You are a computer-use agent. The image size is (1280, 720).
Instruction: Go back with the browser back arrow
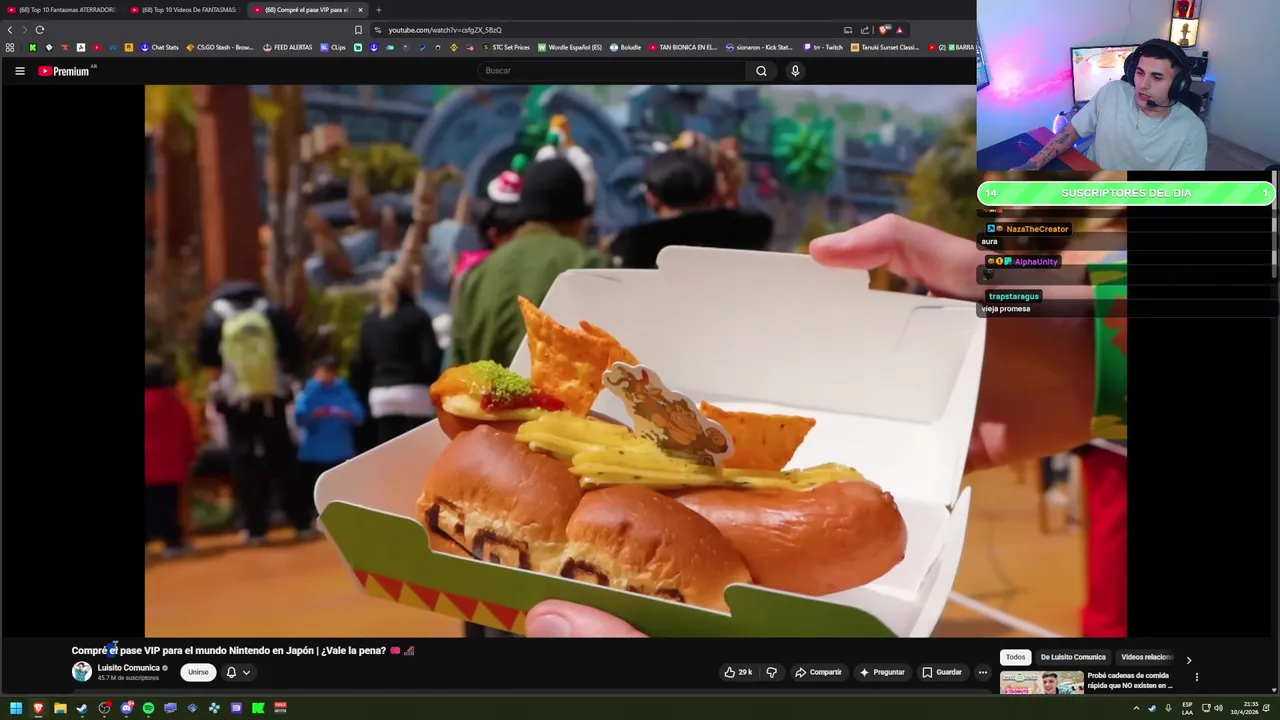(10, 30)
